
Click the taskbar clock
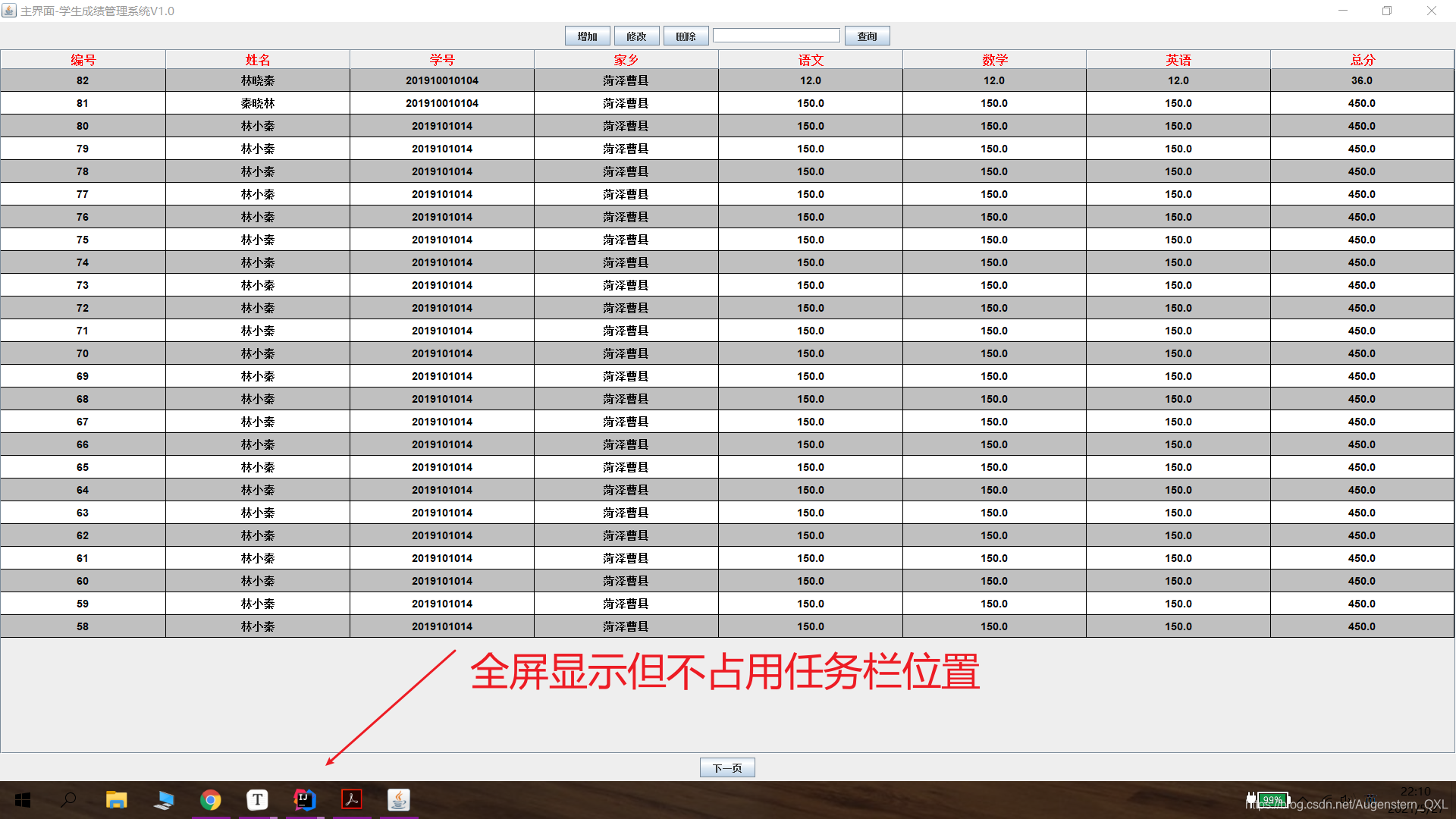pyautogui.click(x=1415, y=800)
